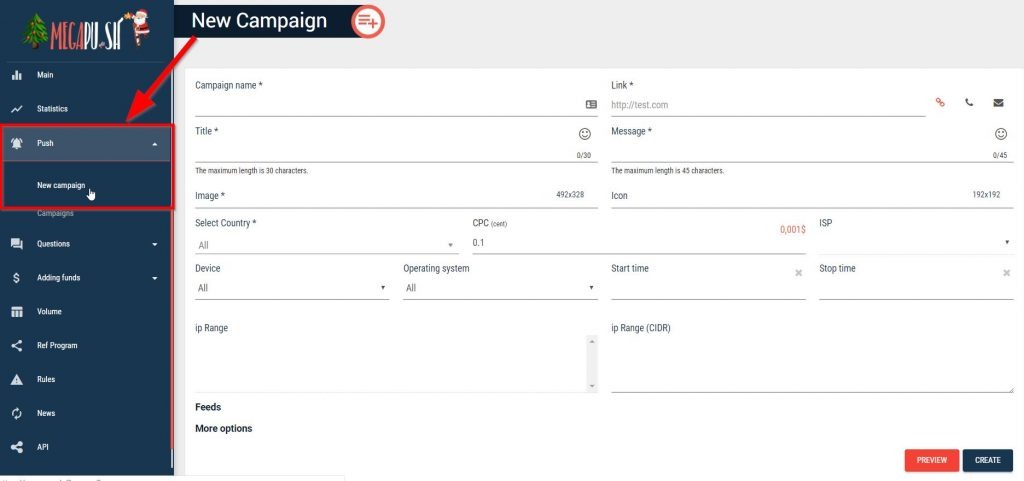Open Statistics in the sidebar
The height and width of the screenshot is (481, 1024).
pos(52,109)
